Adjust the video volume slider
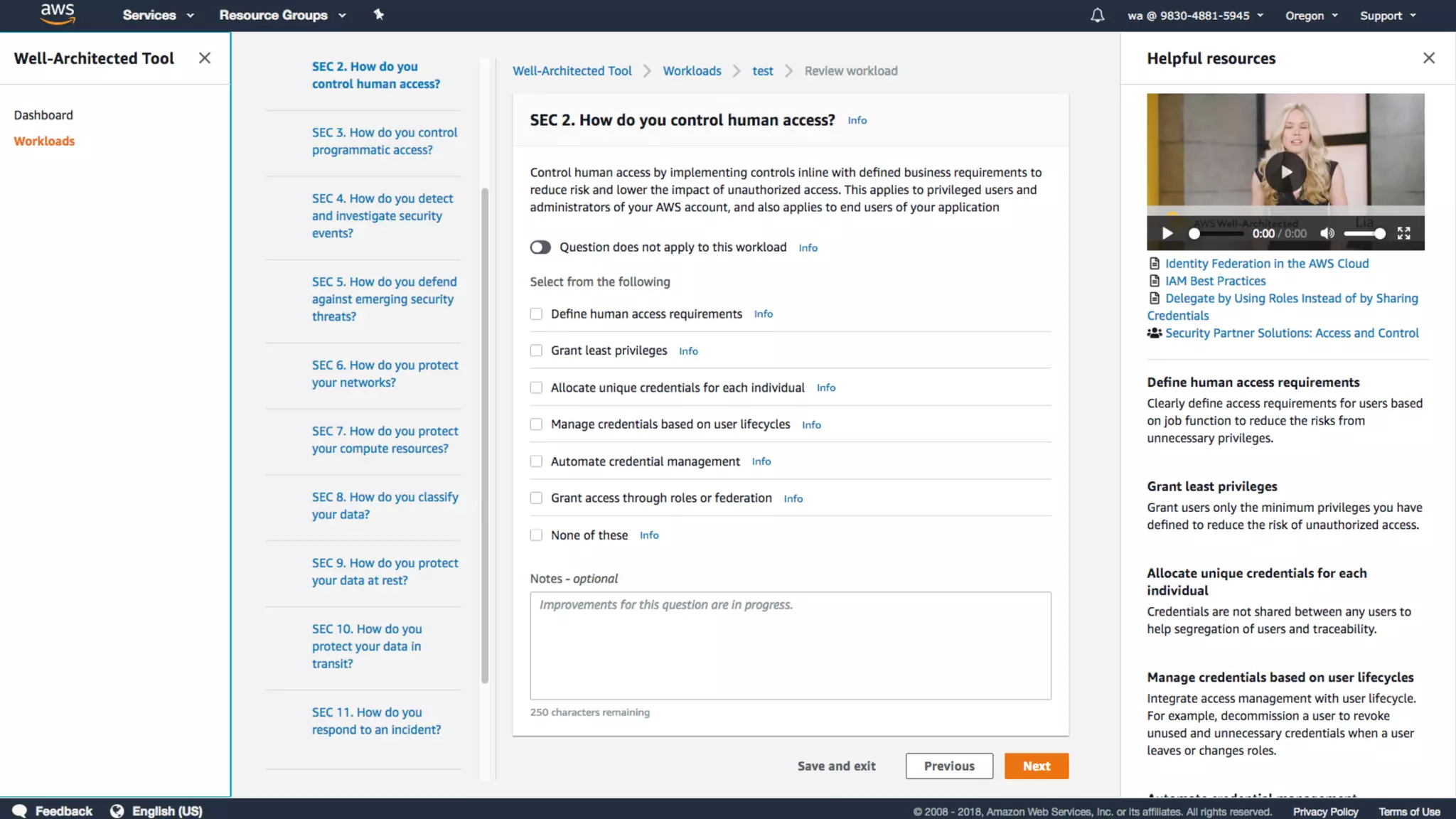The image size is (1456, 819). pos(1364,233)
